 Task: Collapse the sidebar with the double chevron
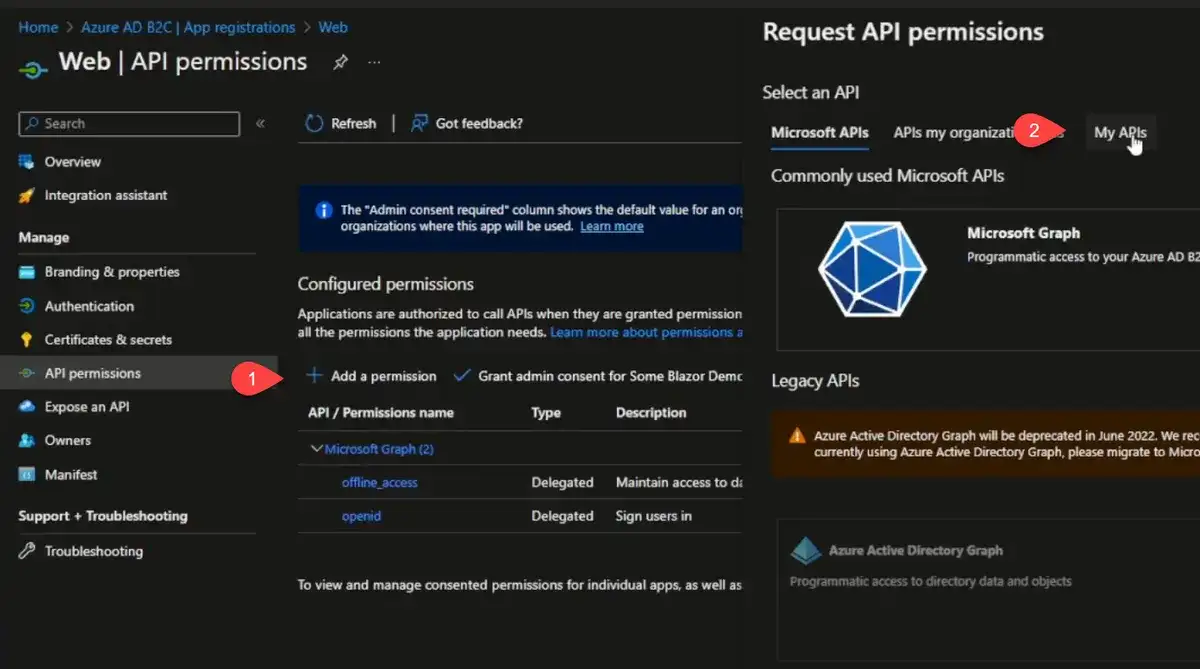[260, 123]
